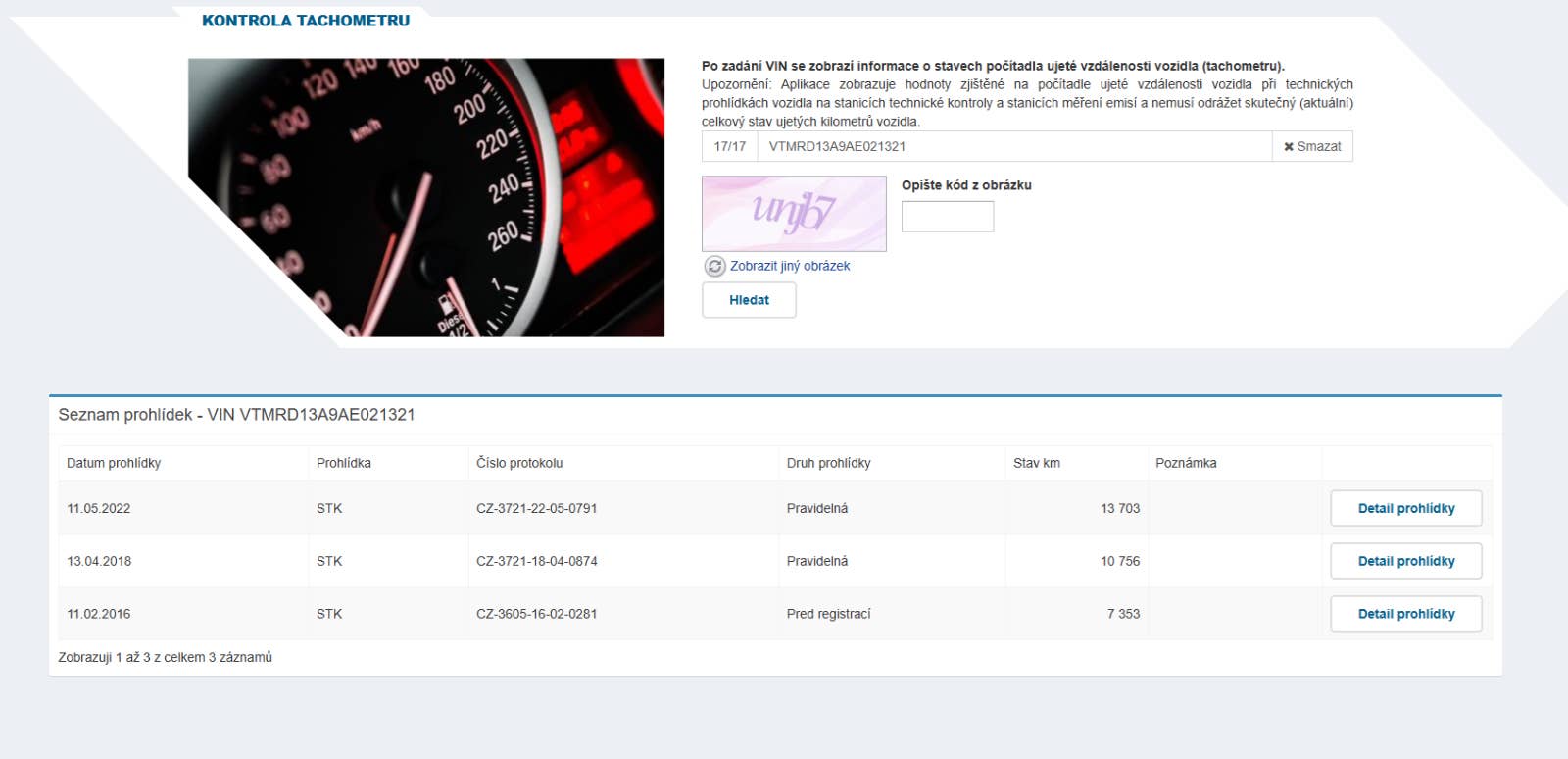
Task: Sort by the Stav km column header
Action: tap(1037, 463)
